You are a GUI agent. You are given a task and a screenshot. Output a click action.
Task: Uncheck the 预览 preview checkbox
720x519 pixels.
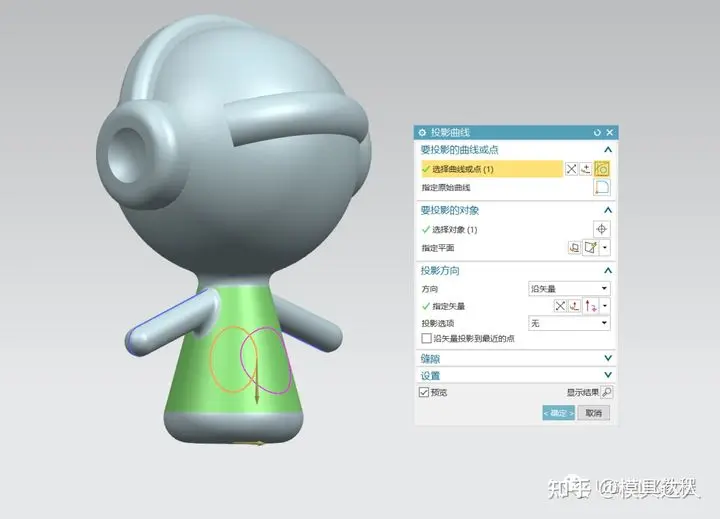coord(424,392)
